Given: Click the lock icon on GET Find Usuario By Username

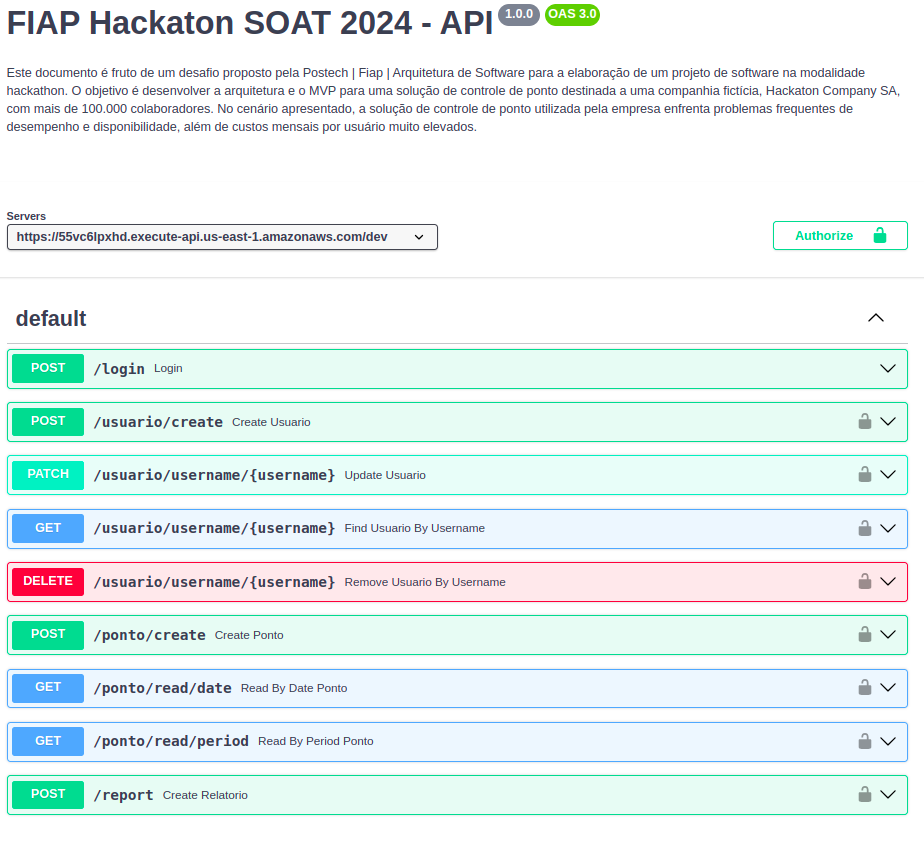Looking at the screenshot, I should click(x=864, y=528).
